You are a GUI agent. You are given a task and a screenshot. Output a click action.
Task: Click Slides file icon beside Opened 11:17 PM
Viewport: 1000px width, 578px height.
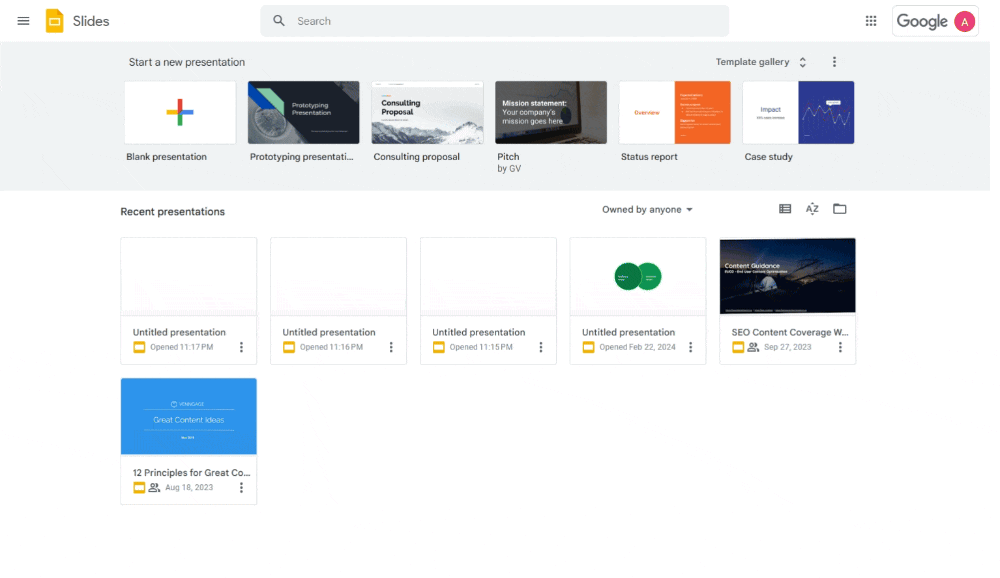coord(139,347)
